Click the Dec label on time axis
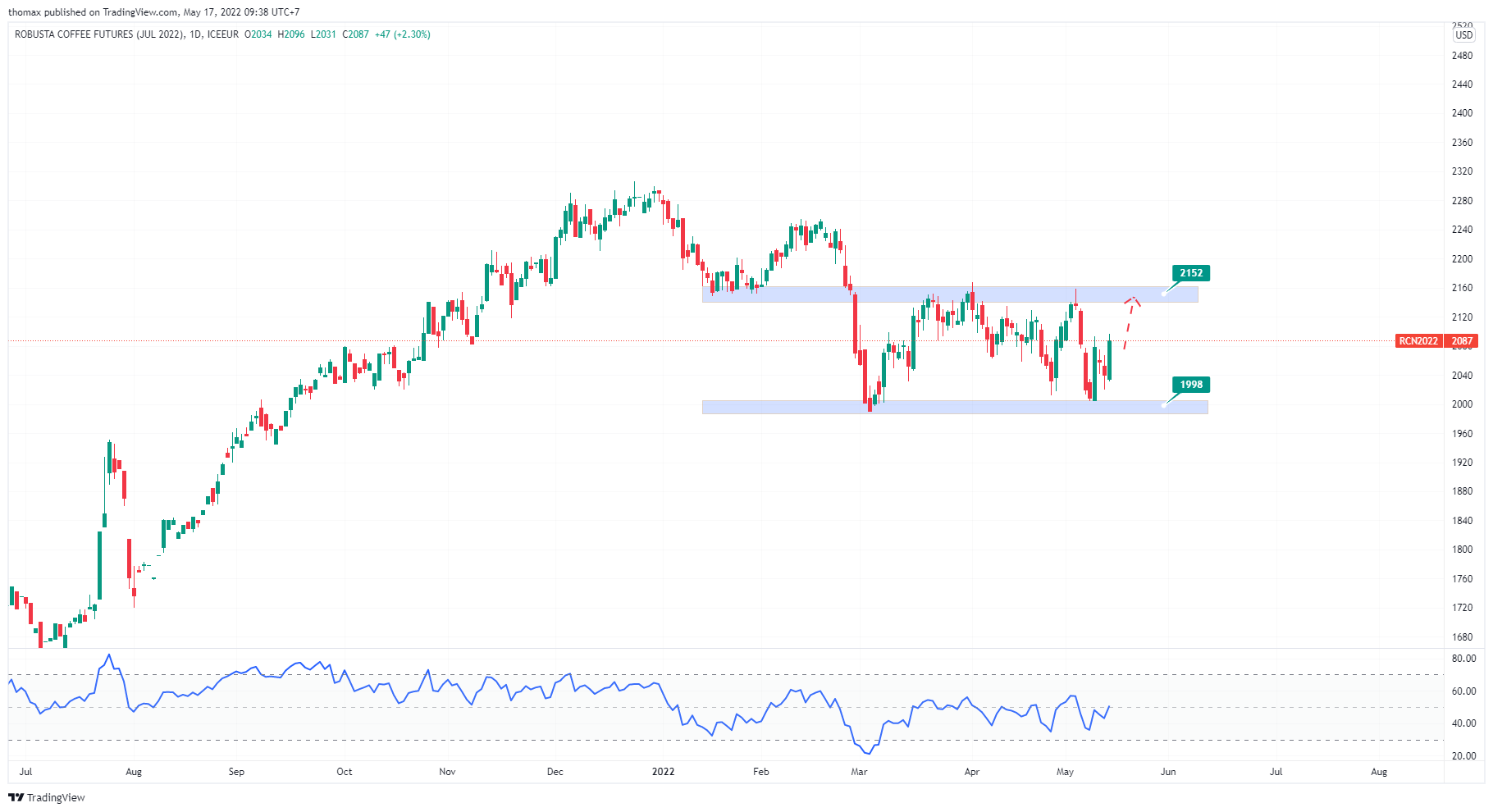 coord(555,772)
